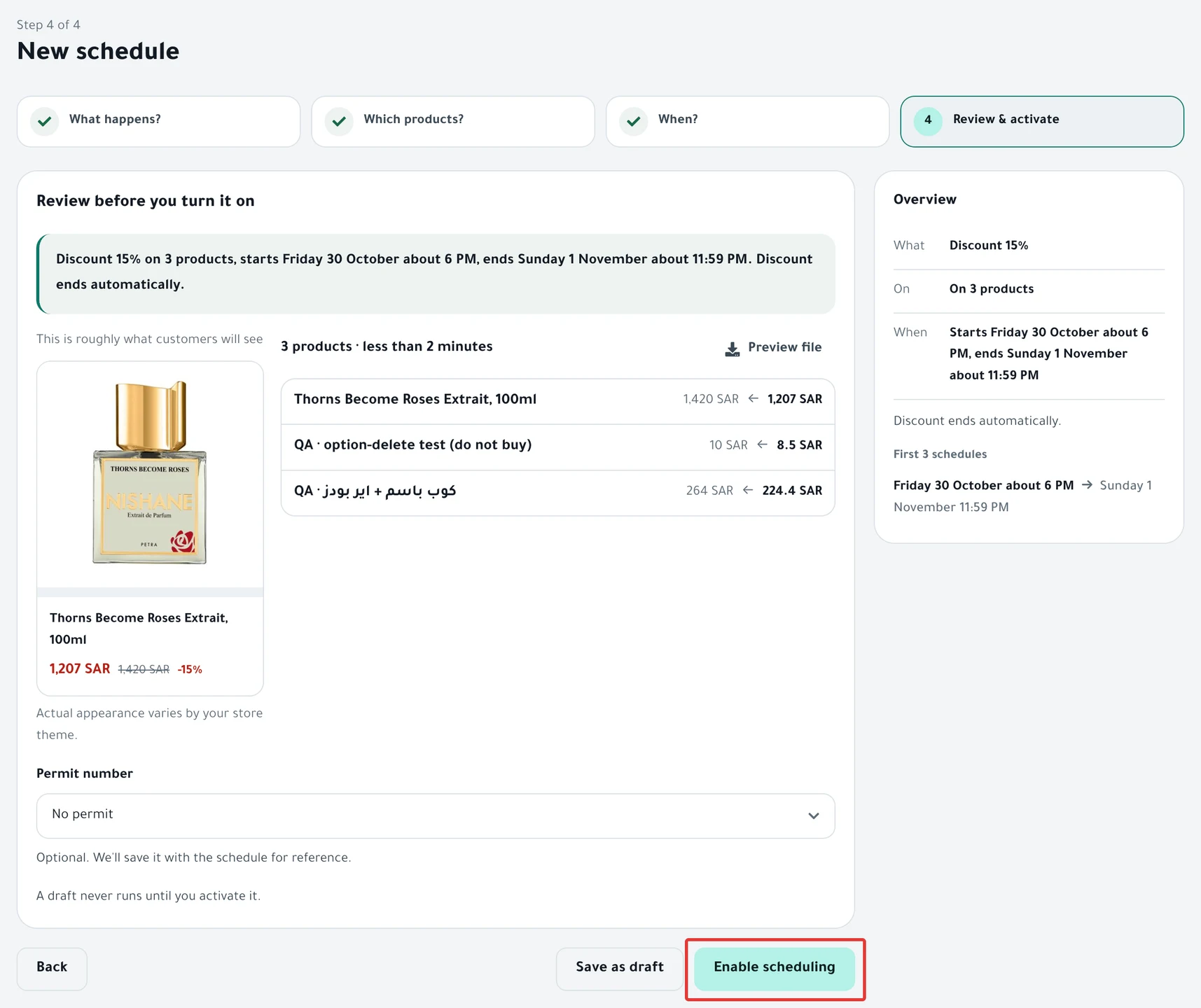Click the 'Step 4 of 4' label
The image size is (1201, 1008).
48,25
